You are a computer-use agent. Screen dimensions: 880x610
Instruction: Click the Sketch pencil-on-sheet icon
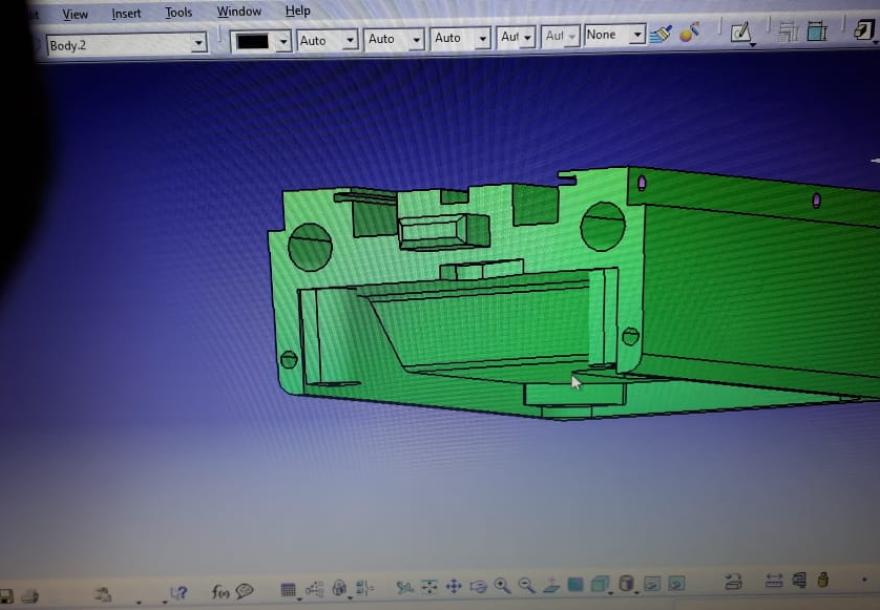tap(741, 32)
